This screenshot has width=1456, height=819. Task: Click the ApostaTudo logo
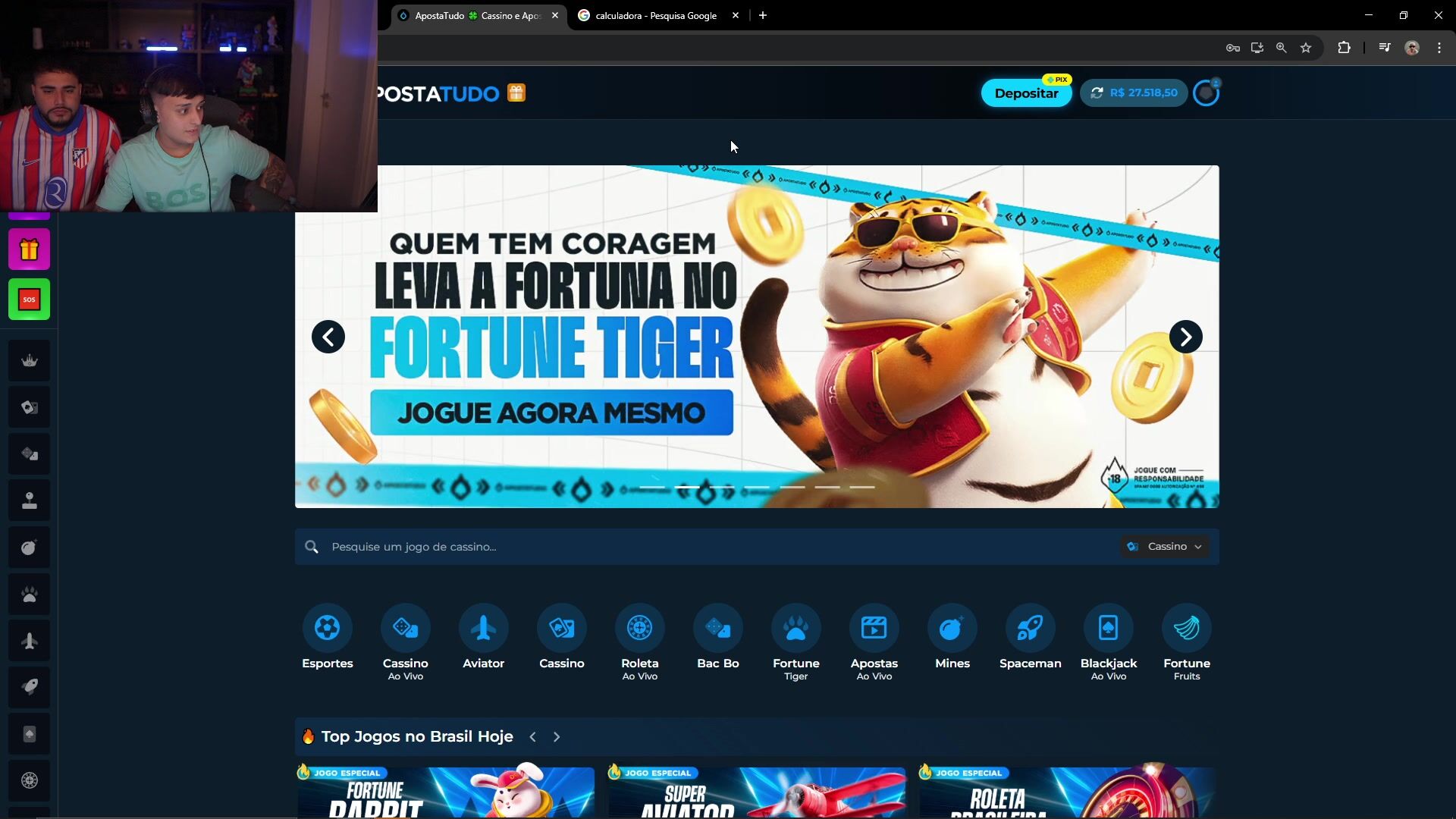tap(438, 93)
